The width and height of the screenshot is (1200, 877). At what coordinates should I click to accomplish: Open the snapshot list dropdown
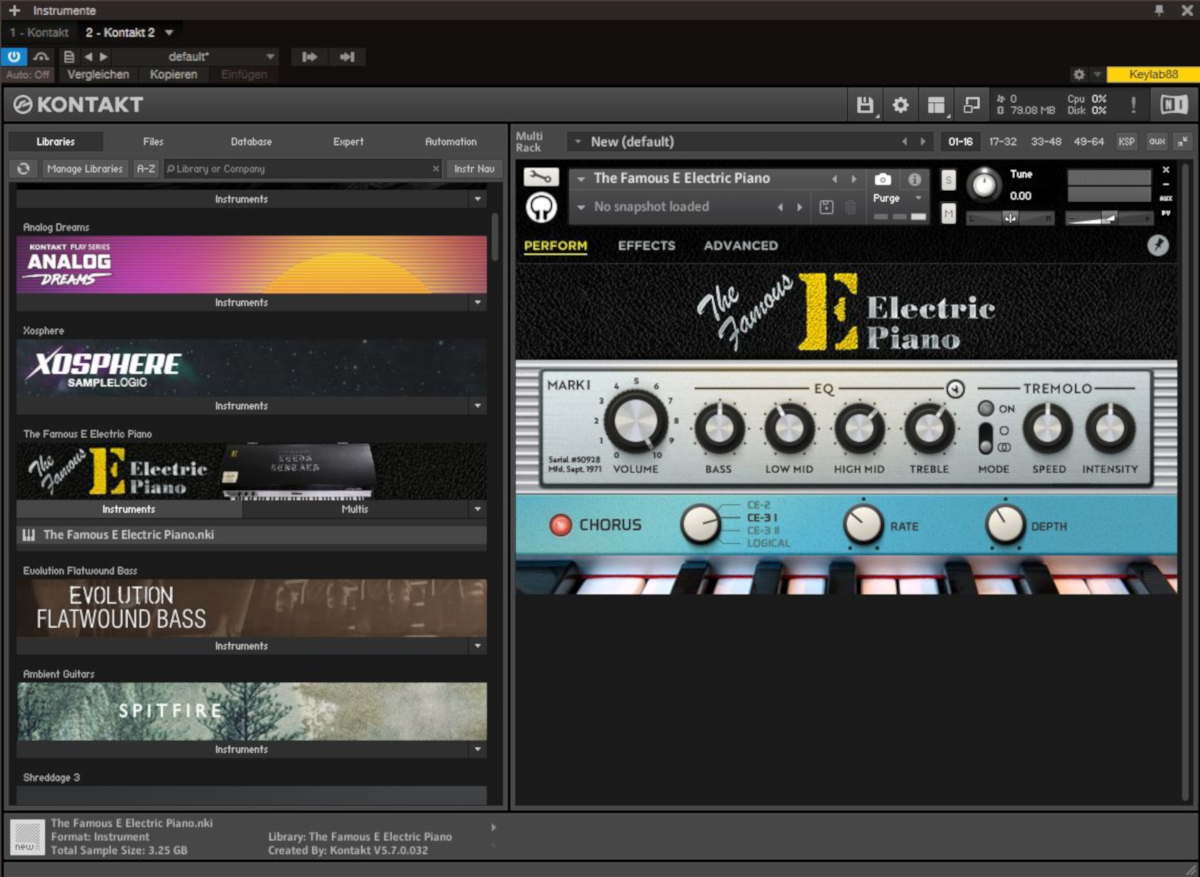click(x=581, y=207)
